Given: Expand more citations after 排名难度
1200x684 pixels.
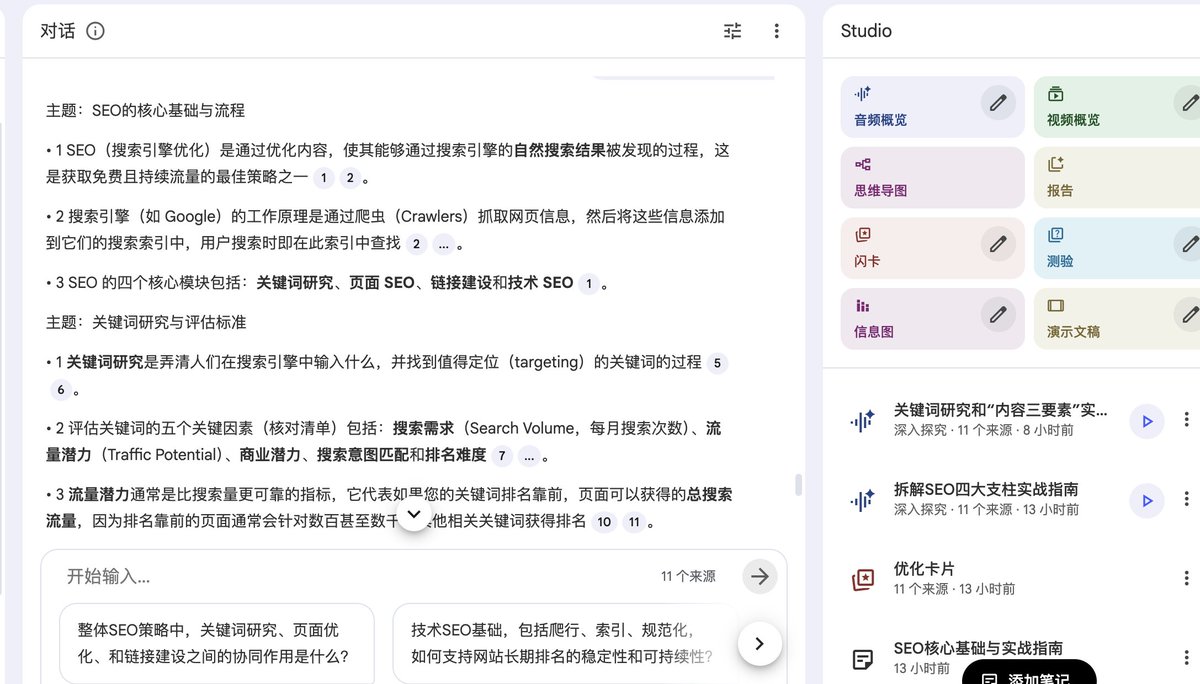Looking at the screenshot, I should coord(529,457).
